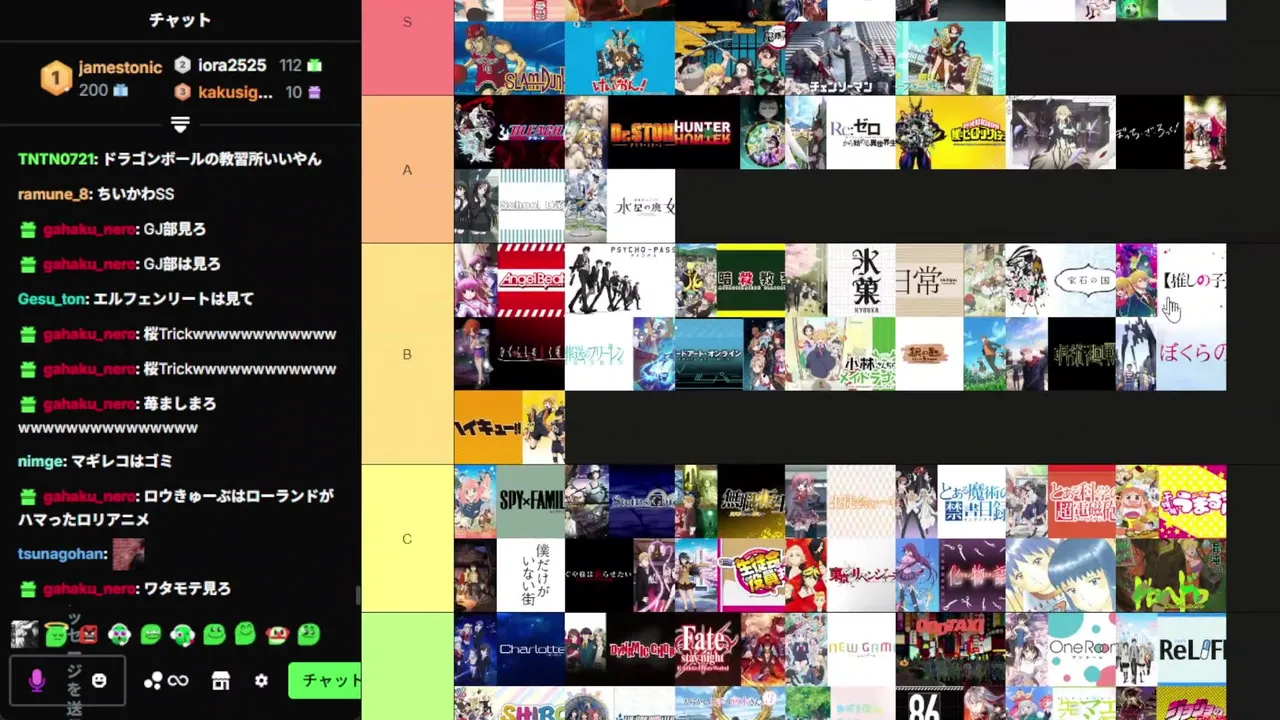Viewport: 1280px width, 720px height.
Task: Select the SLAM DUNK thumbnail in S tier
Action: (x=510, y=58)
